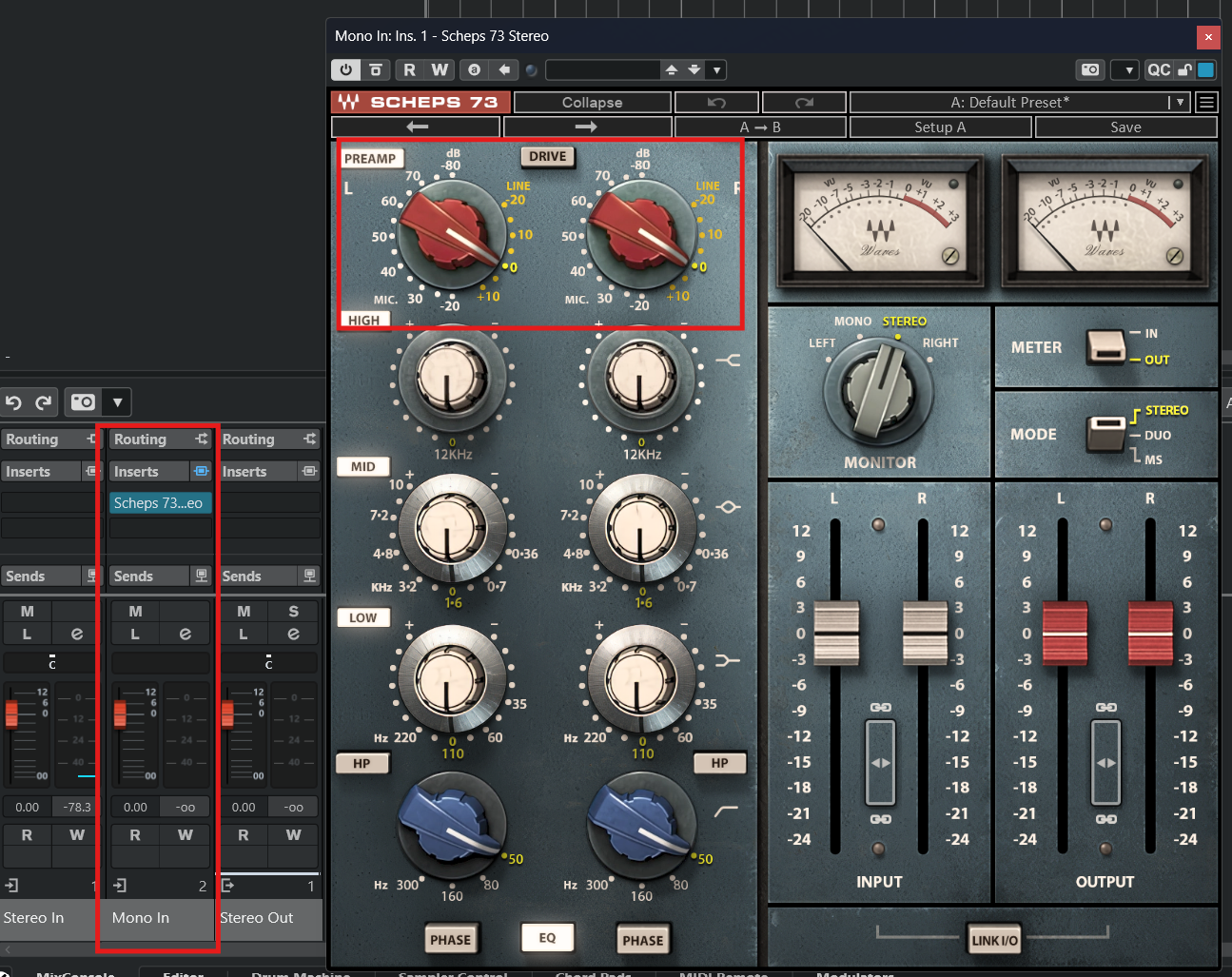
Task: Toggle the right channel PHASE button
Action: 643,941
